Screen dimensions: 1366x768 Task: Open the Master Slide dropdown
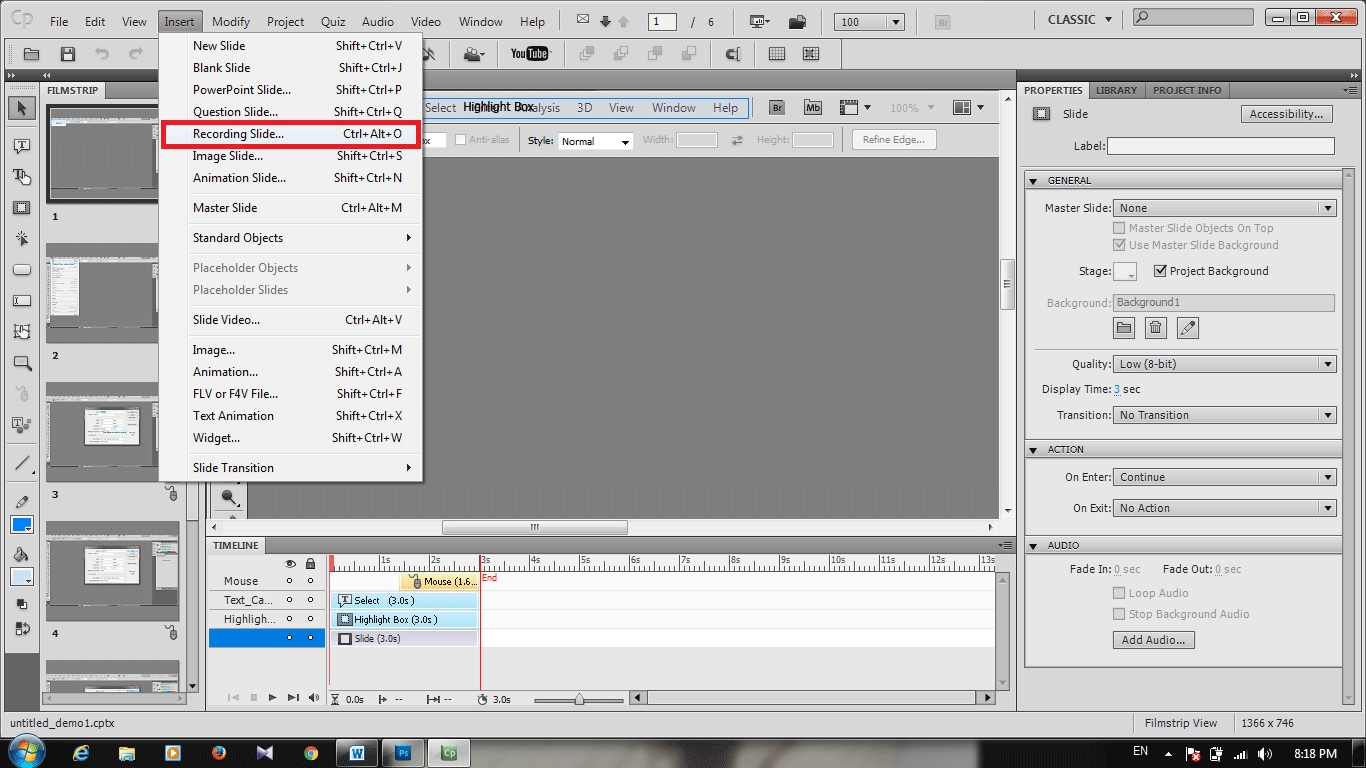click(1225, 208)
